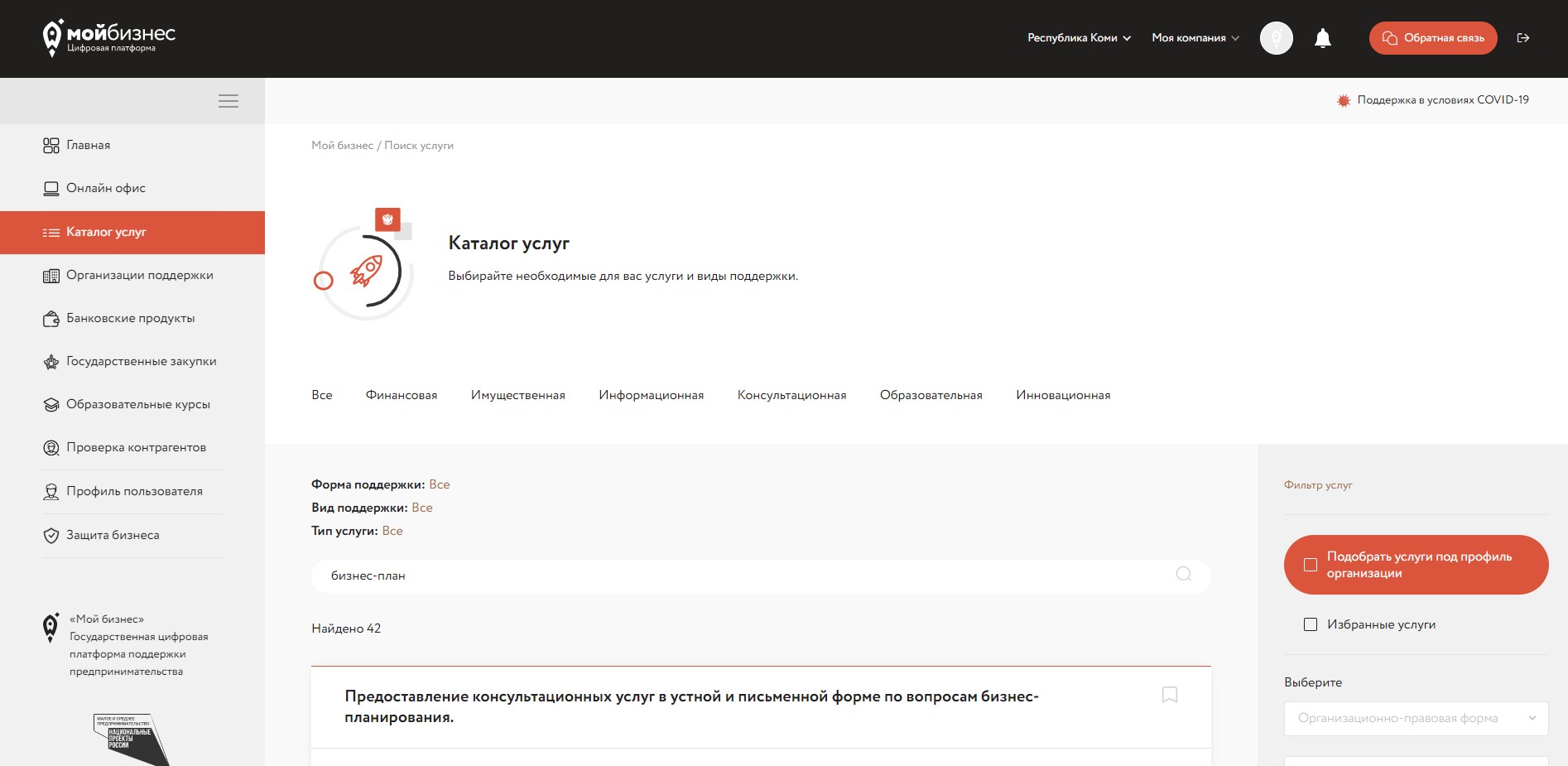Screen dimensions: 1568x766
Task: Open the Республика Коми region dropdown
Action: tap(1079, 38)
